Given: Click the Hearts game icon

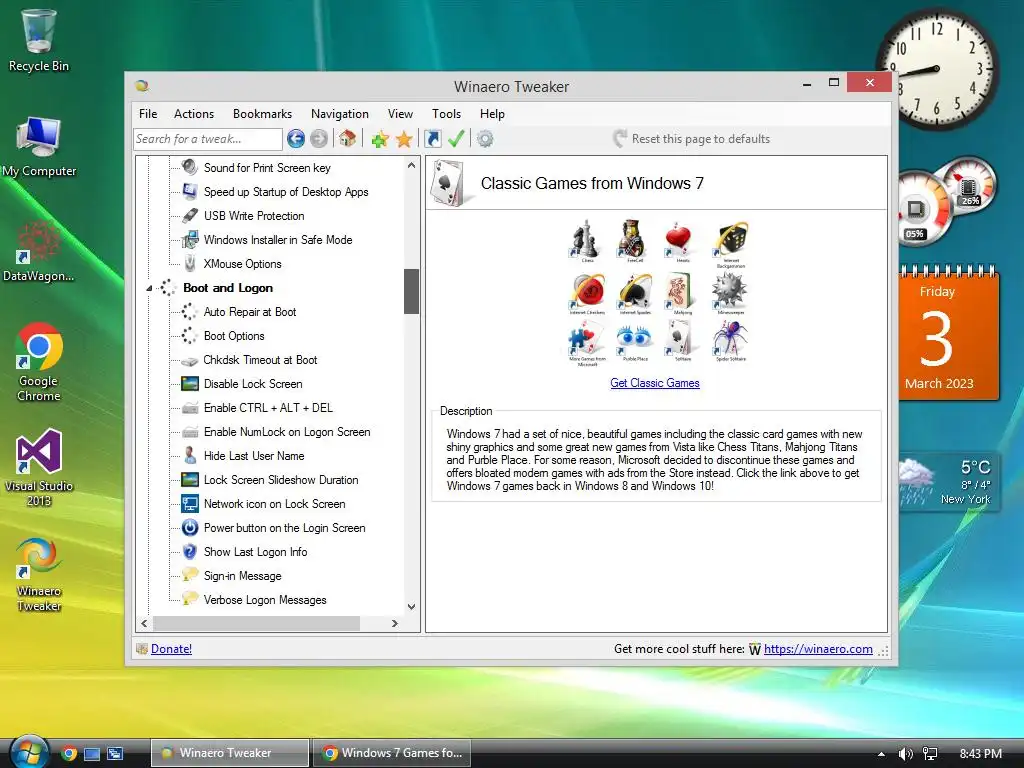Looking at the screenshot, I should point(681,240).
